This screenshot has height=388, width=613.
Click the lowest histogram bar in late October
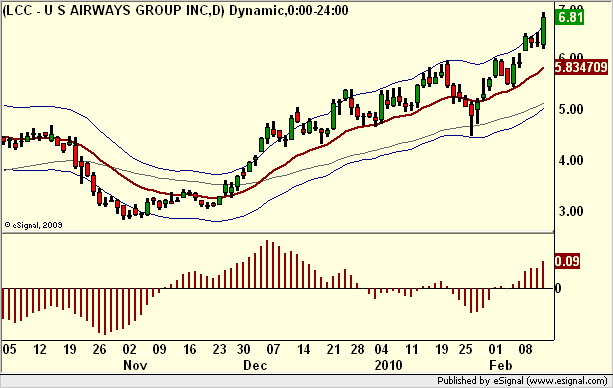(105, 311)
